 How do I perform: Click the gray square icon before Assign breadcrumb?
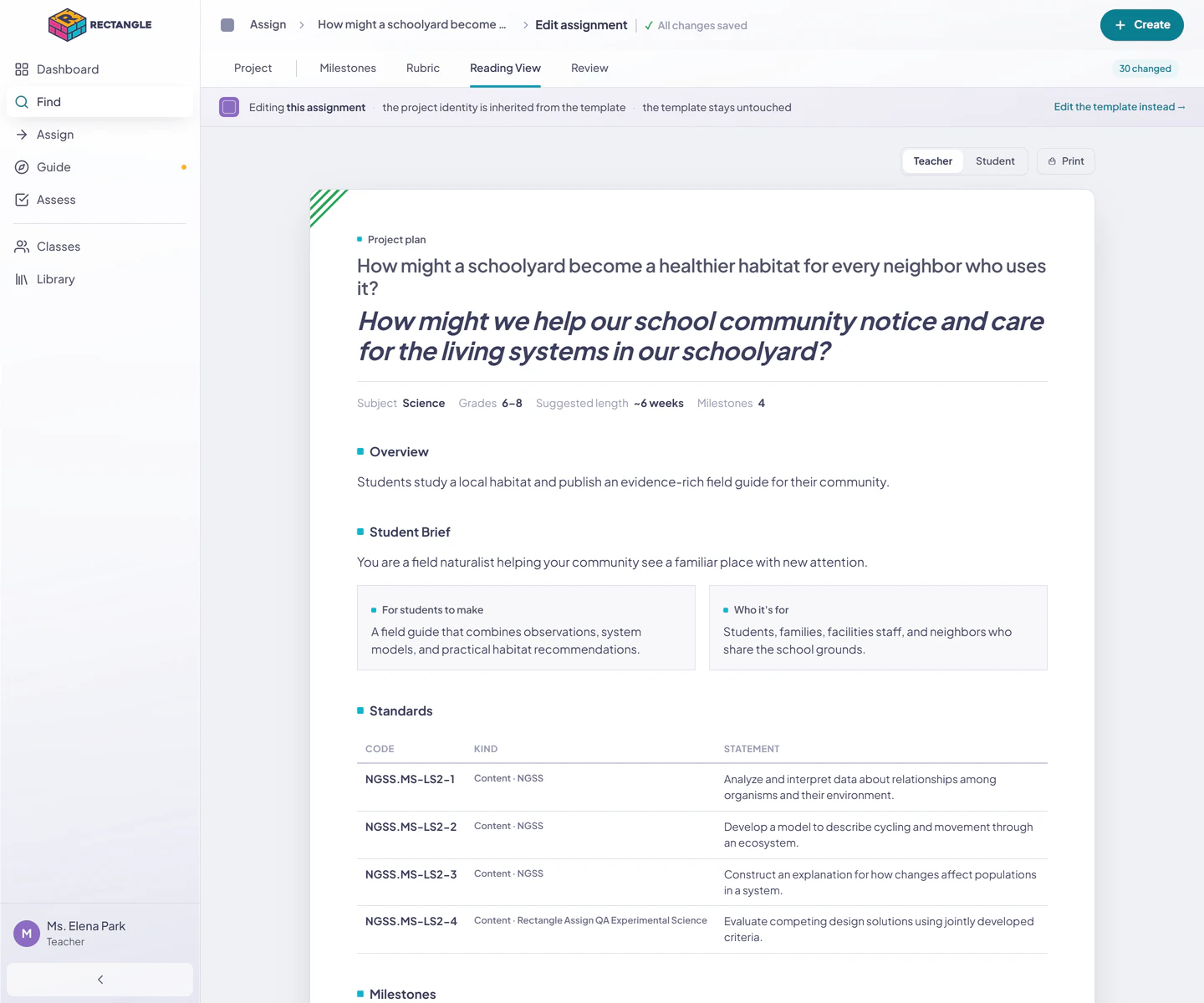click(x=227, y=25)
